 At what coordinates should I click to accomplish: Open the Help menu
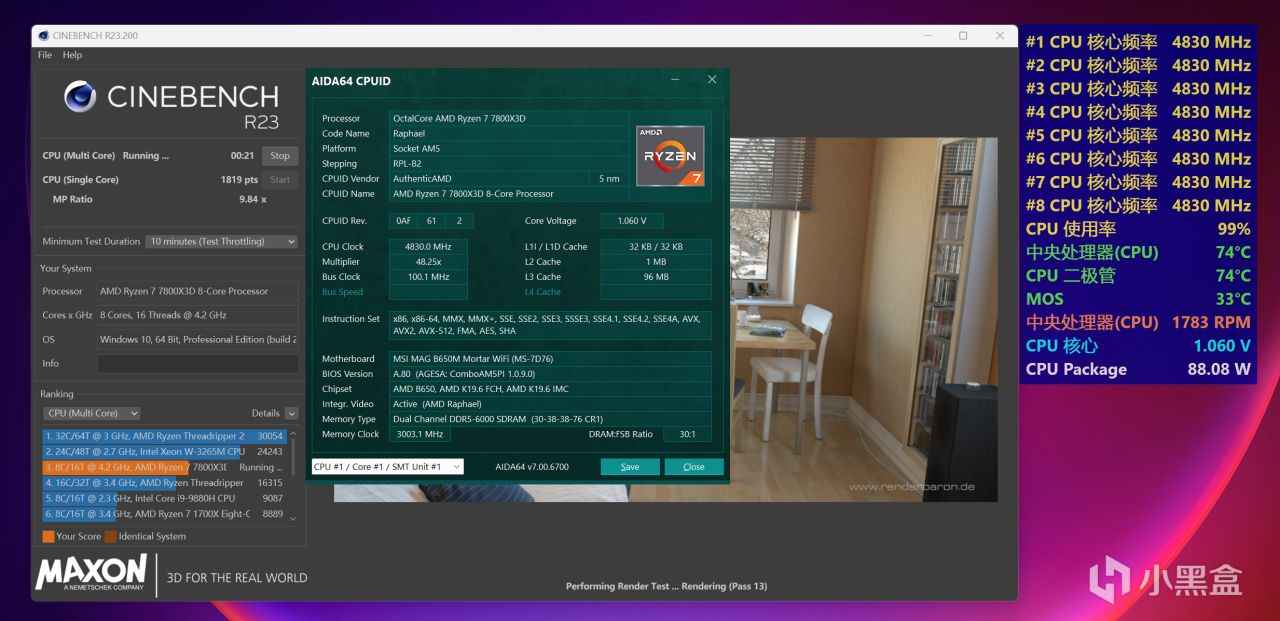click(72, 55)
